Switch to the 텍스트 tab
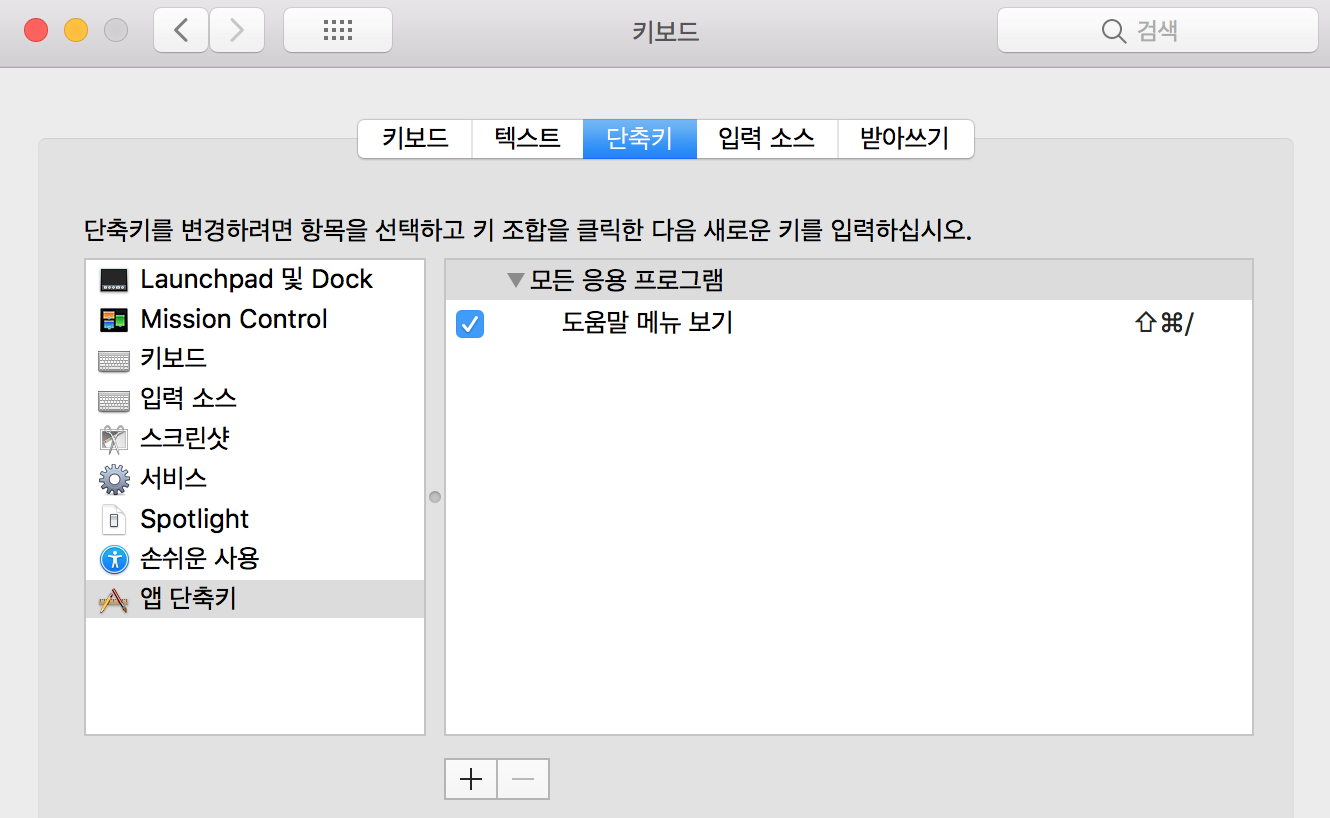The width and height of the screenshot is (1330, 818). coord(528,138)
